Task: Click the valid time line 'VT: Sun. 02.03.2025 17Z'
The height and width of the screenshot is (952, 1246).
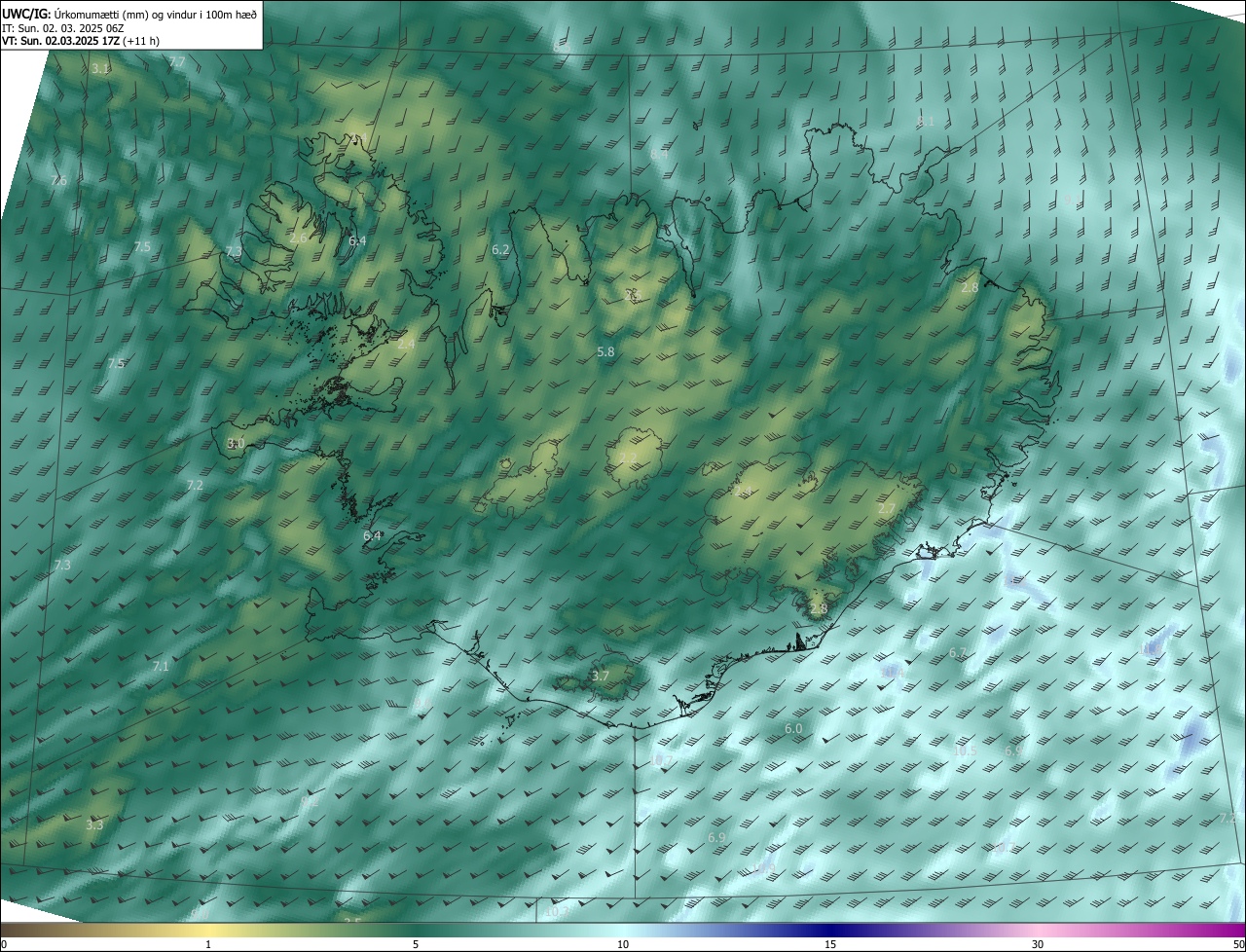Action: [x=60, y=42]
